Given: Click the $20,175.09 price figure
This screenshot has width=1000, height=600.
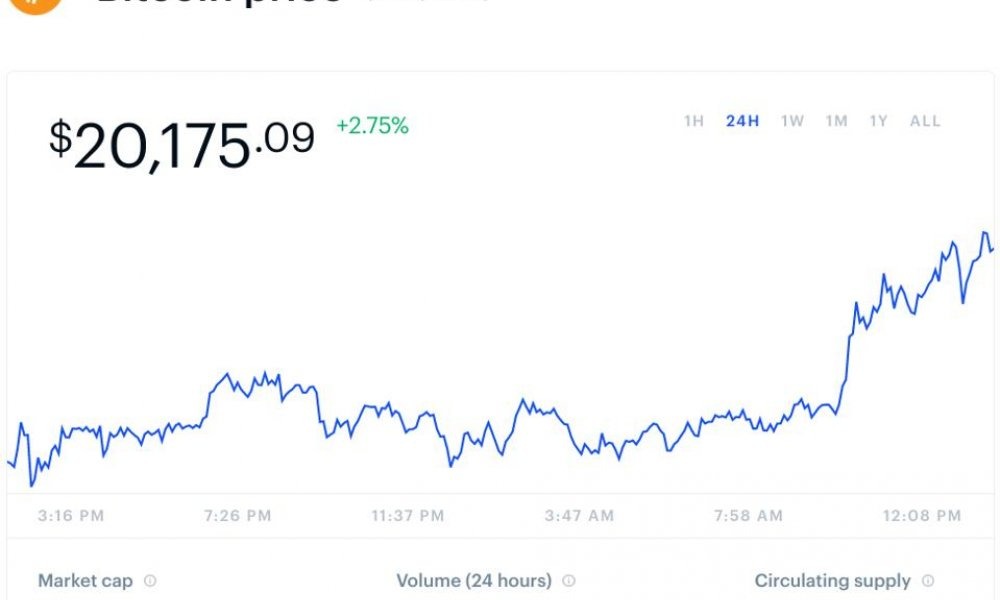Looking at the screenshot, I should tap(182, 145).
